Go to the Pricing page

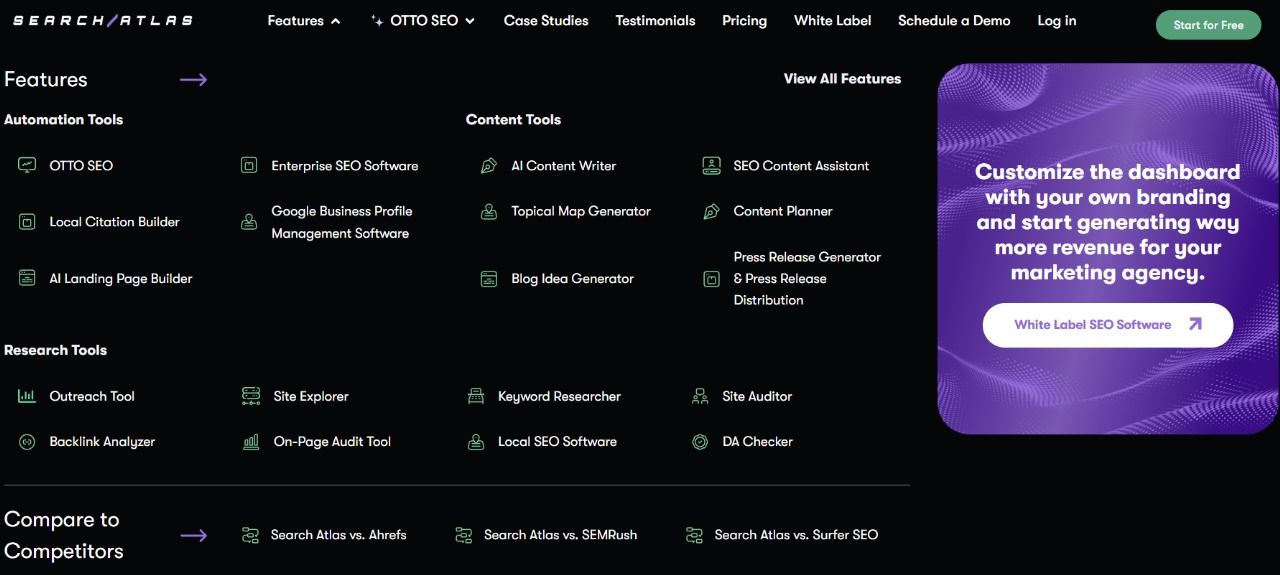click(744, 20)
